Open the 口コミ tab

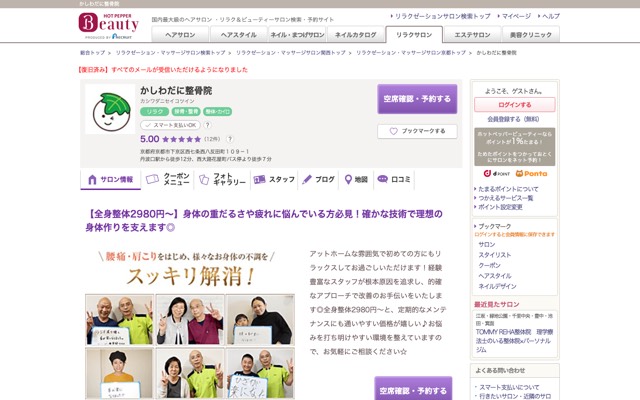pyautogui.click(x=394, y=179)
